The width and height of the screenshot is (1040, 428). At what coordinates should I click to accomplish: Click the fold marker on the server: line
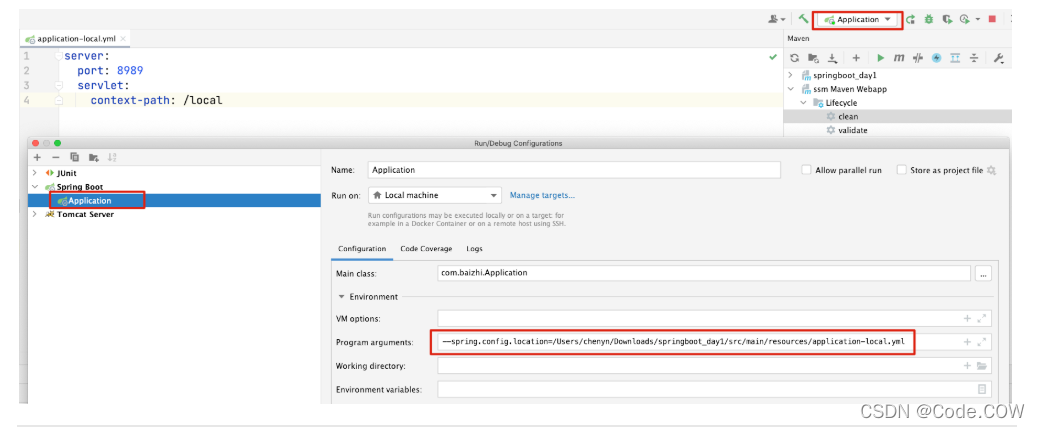58,57
